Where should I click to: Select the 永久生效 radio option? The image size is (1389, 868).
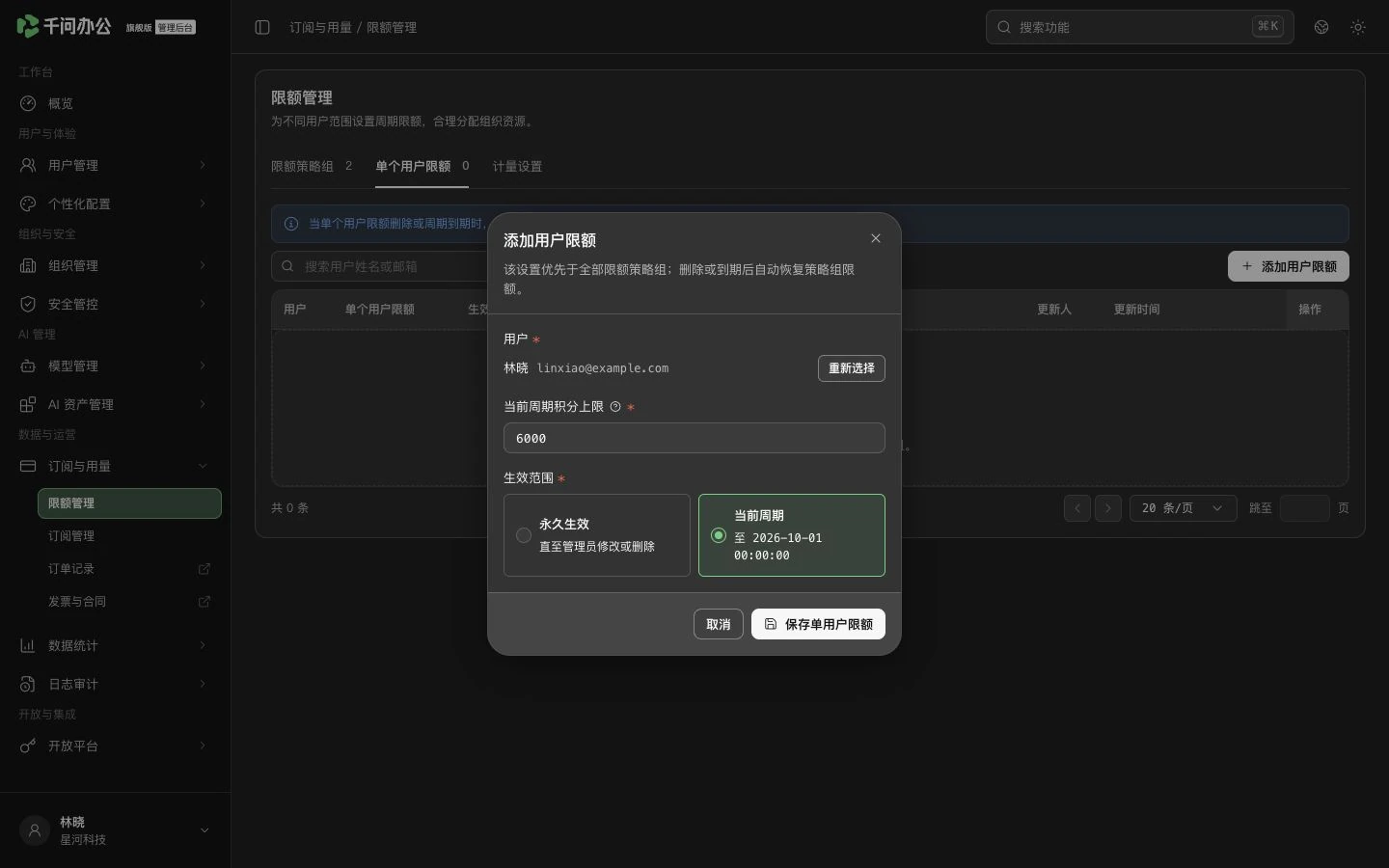524,535
